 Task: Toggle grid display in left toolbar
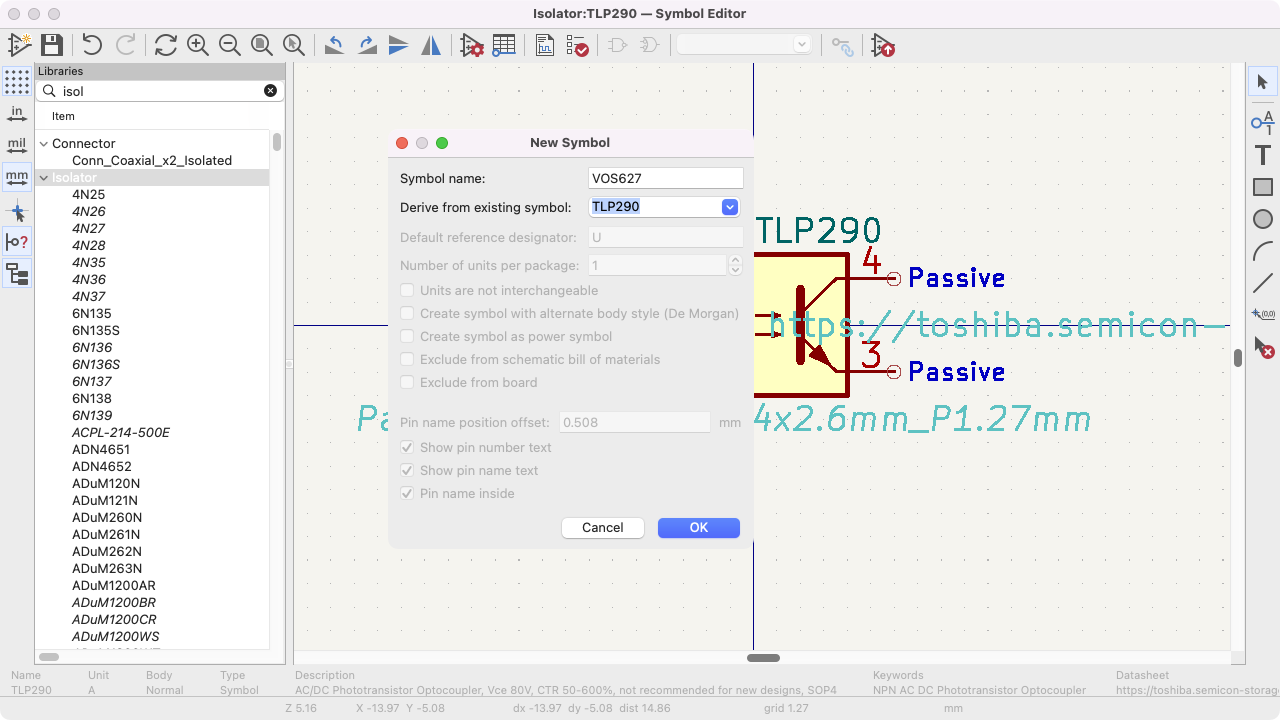click(x=17, y=81)
